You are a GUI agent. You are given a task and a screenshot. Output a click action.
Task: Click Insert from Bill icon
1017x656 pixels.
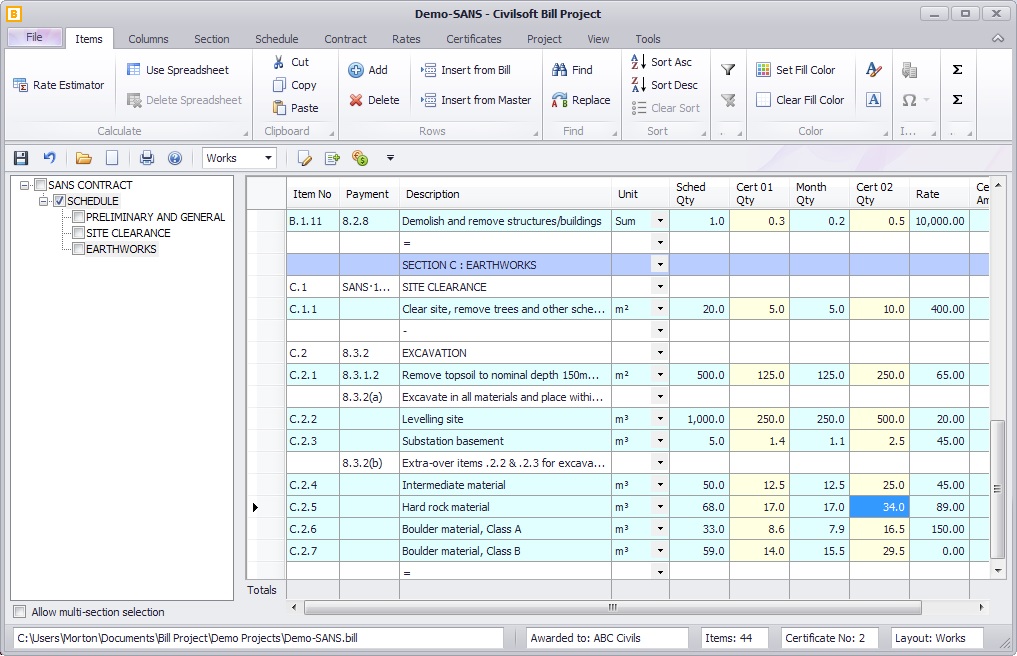(x=428, y=70)
